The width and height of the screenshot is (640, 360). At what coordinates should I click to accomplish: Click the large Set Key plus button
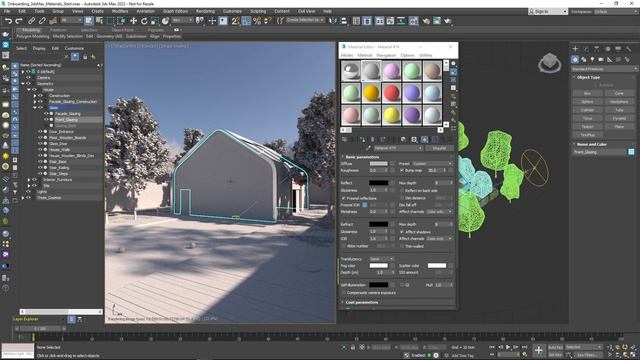click(x=538, y=350)
